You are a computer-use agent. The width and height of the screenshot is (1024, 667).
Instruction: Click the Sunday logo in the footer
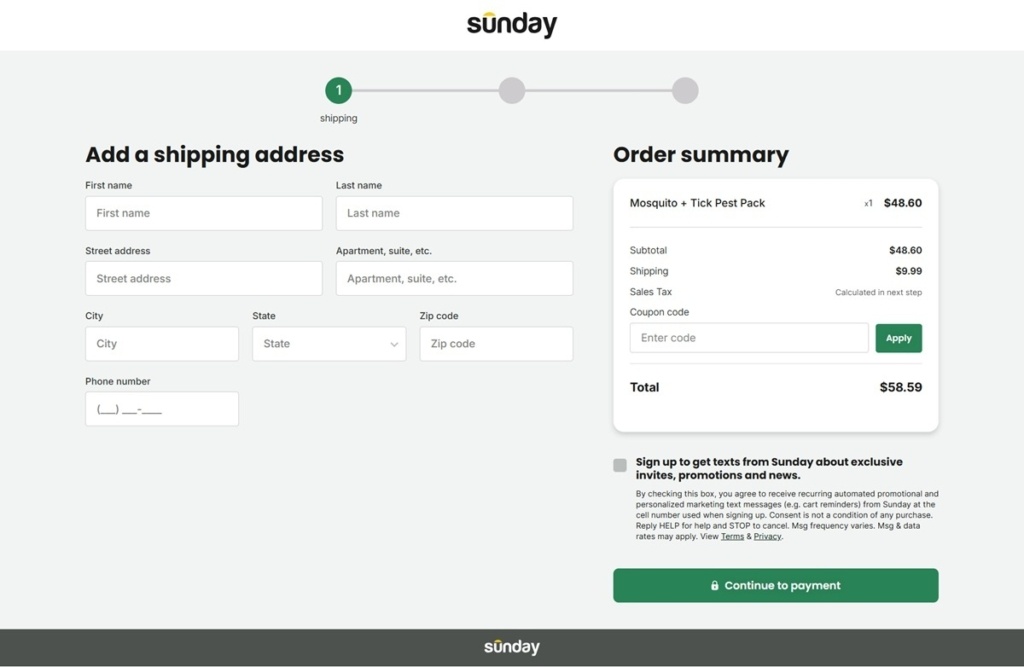click(512, 647)
